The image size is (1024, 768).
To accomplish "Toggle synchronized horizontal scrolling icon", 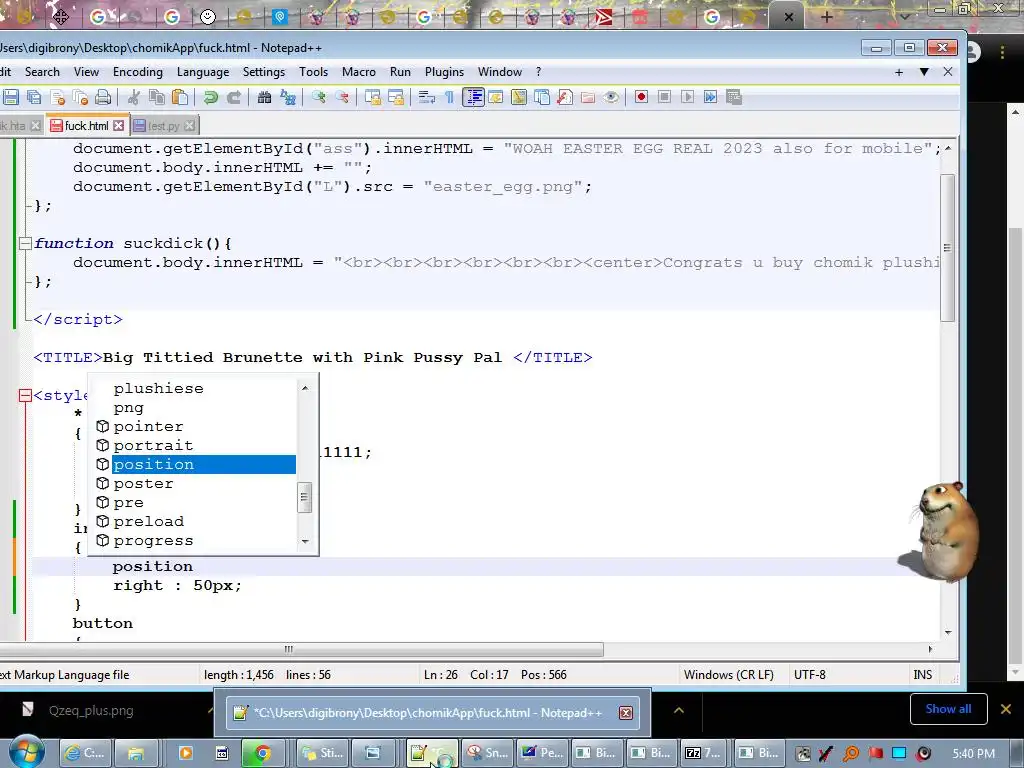I will (x=396, y=97).
